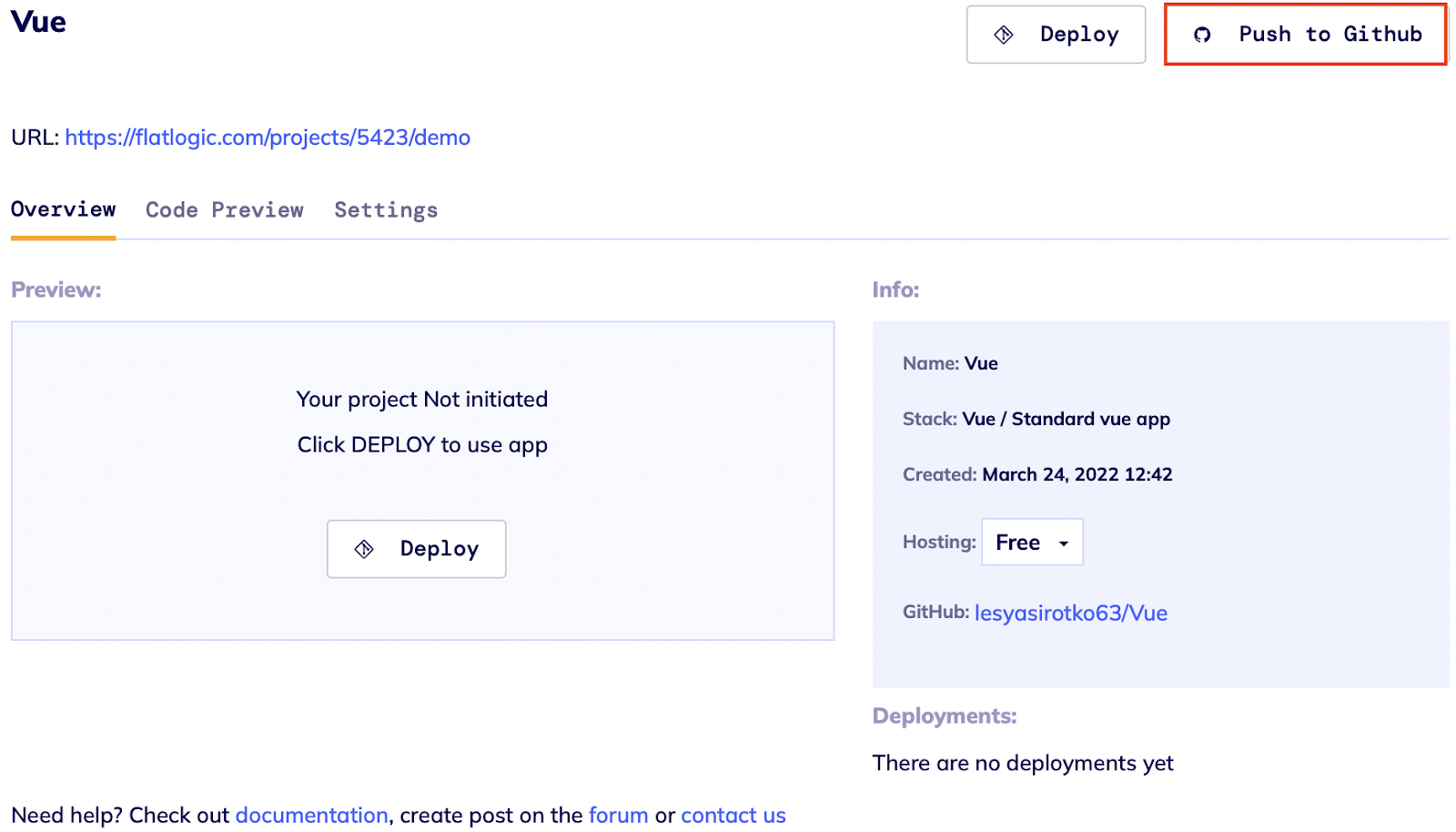The width and height of the screenshot is (1456, 832).
Task: Expand the Hosting Free dropdown
Action: pos(1032,543)
